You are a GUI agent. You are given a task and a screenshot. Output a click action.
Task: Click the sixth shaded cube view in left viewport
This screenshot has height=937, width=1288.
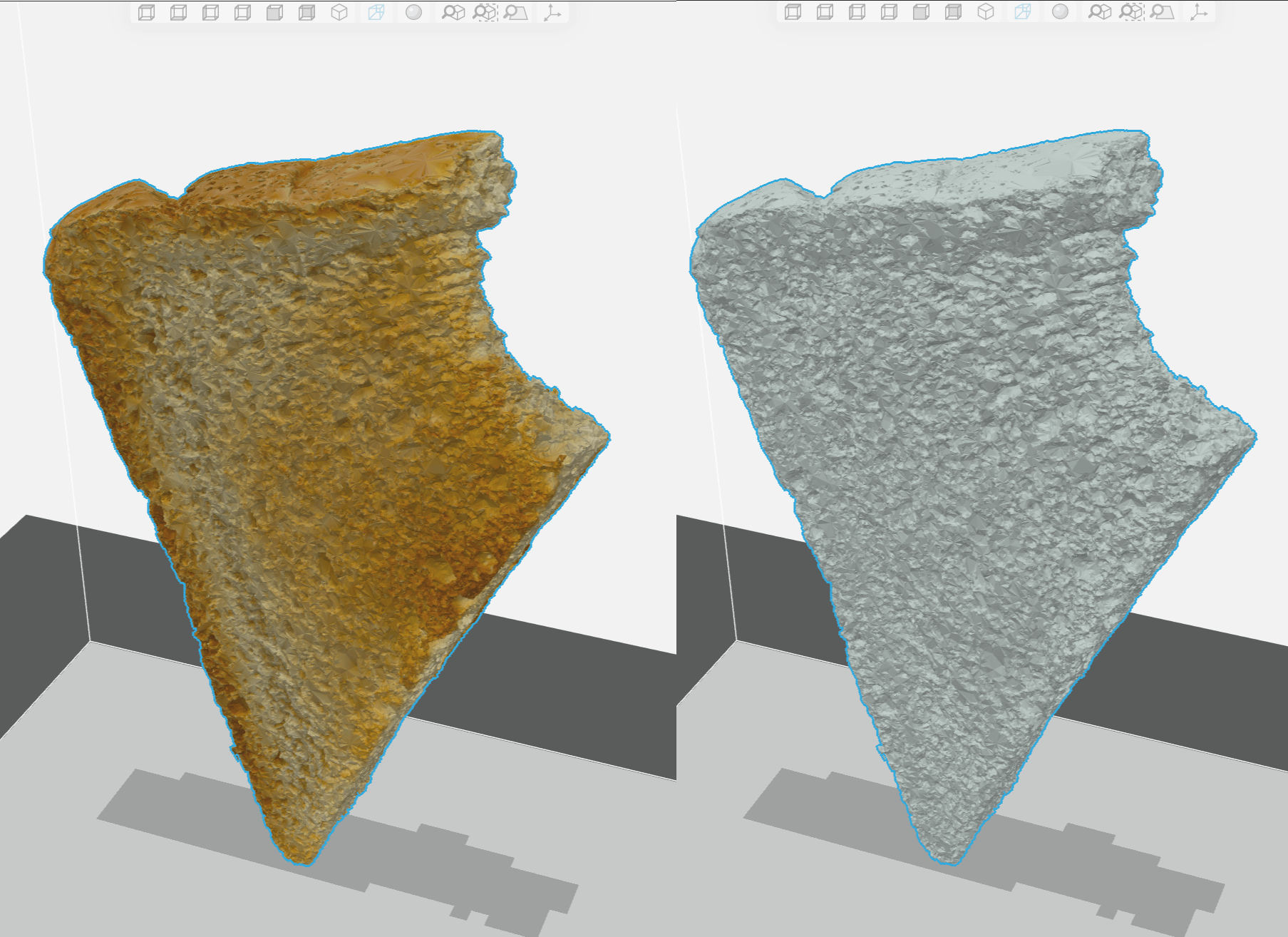pos(306,12)
